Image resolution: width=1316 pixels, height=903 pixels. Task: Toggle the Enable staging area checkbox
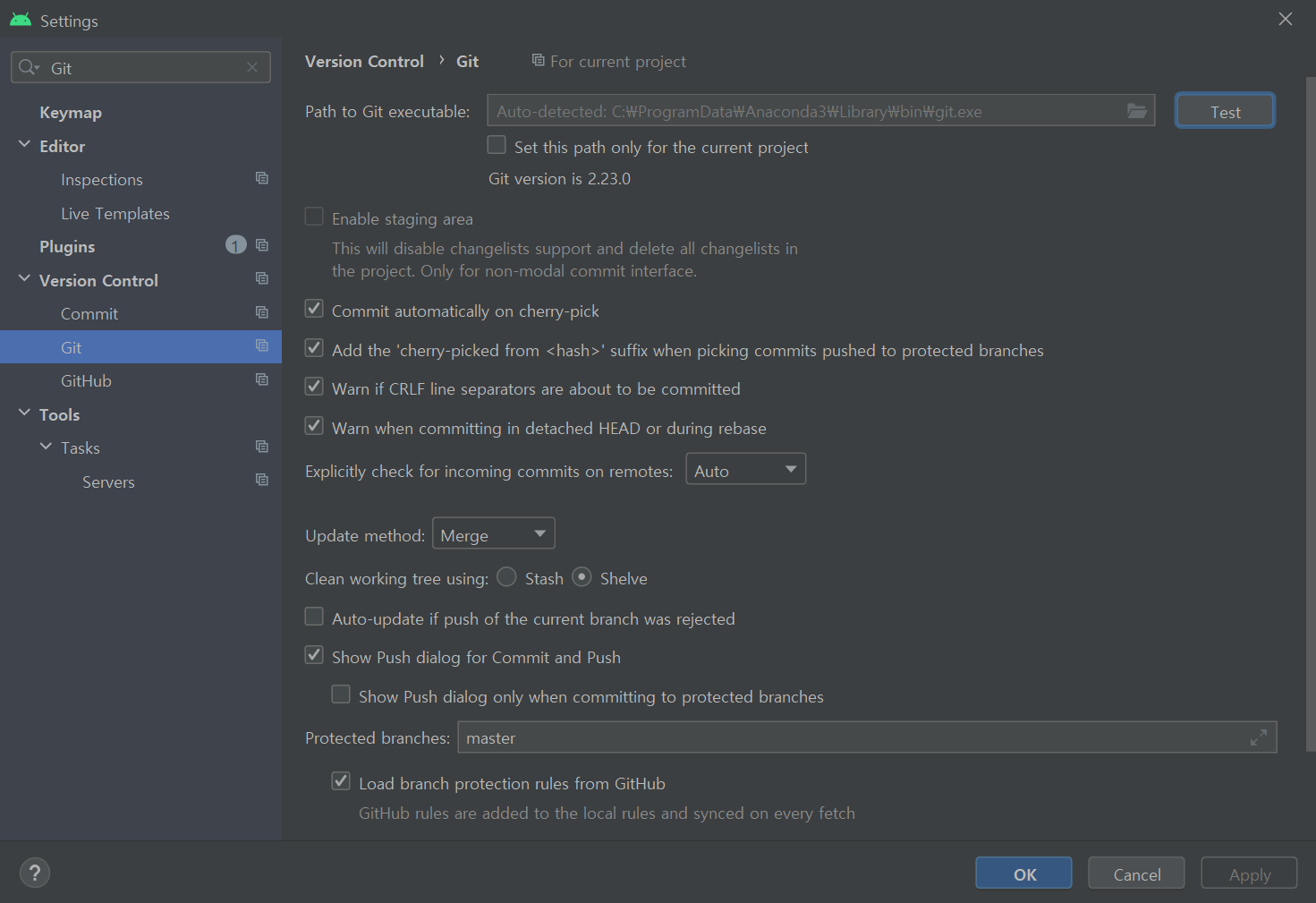click(x=314, y=217)
